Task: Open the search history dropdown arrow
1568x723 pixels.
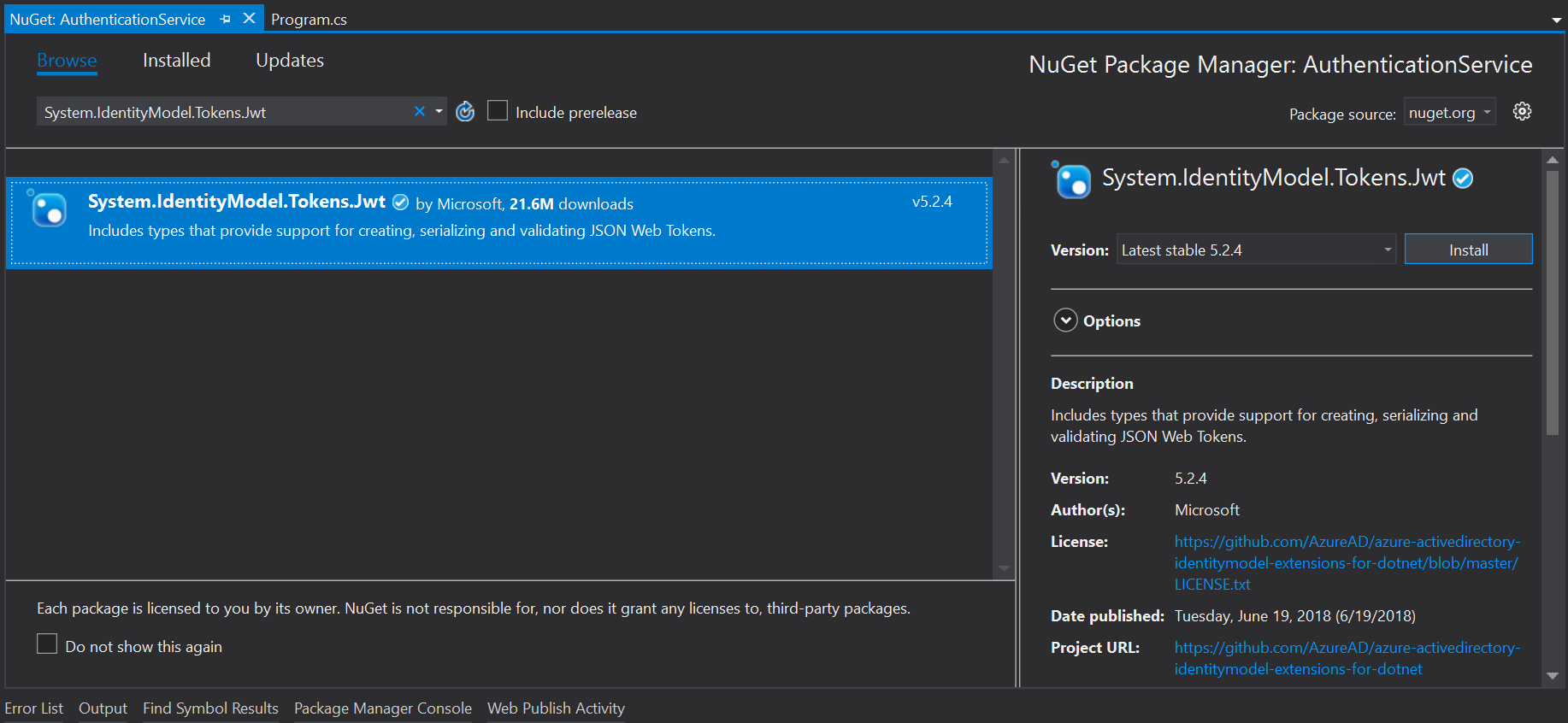Action: 439,111
